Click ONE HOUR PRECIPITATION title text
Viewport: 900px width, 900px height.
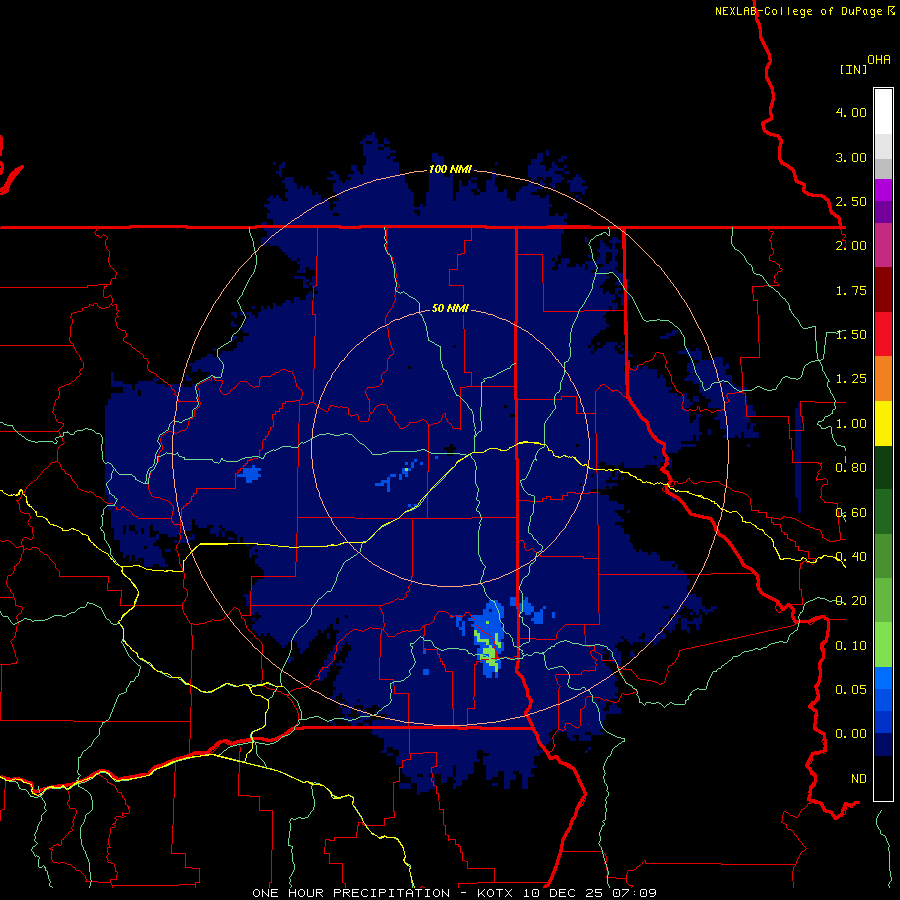(351, 893)
